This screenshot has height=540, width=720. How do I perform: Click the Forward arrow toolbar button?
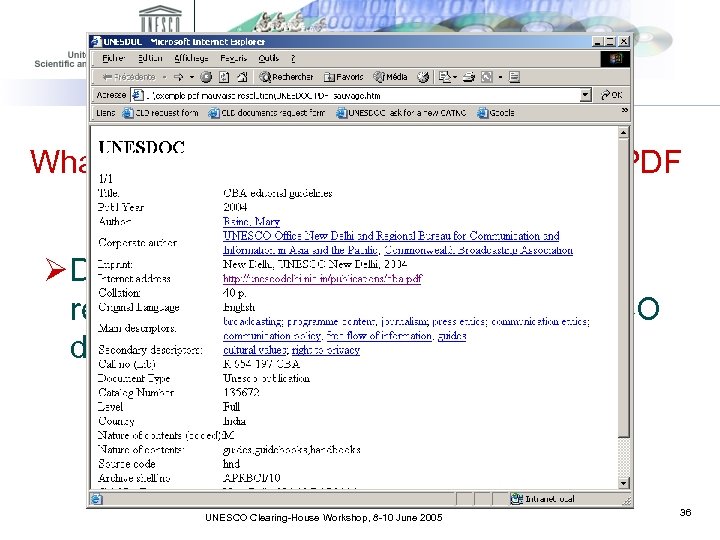179,77
